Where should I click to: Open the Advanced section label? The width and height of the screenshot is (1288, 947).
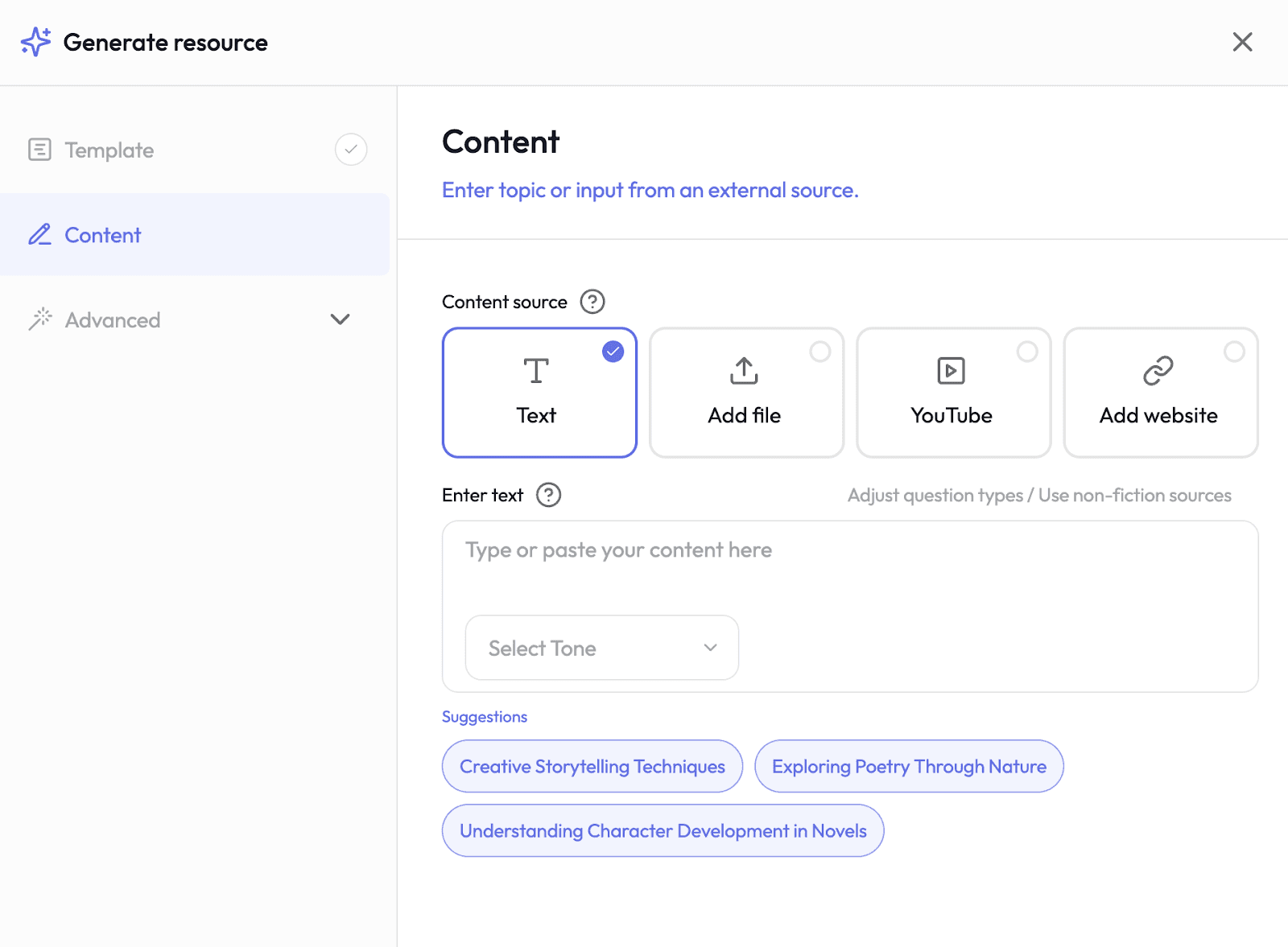click(x=113, y=320)
